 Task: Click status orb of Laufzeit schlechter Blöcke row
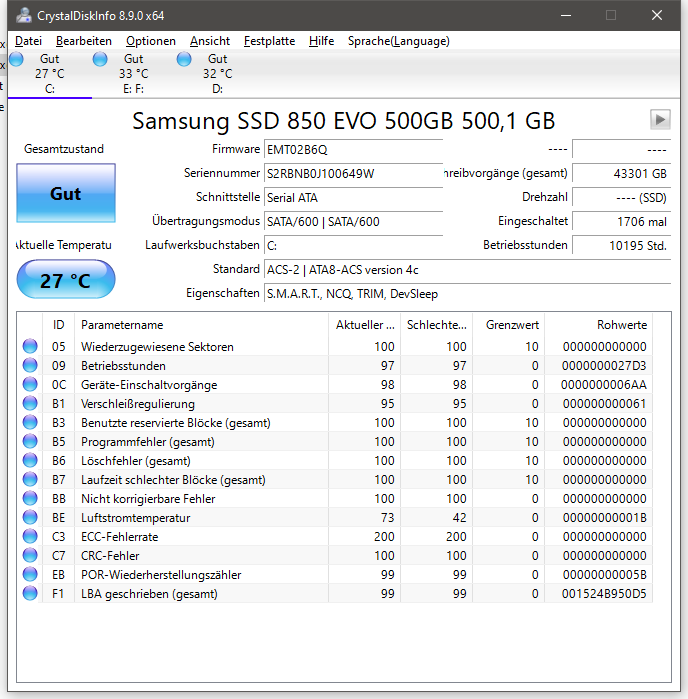(30, 480)
